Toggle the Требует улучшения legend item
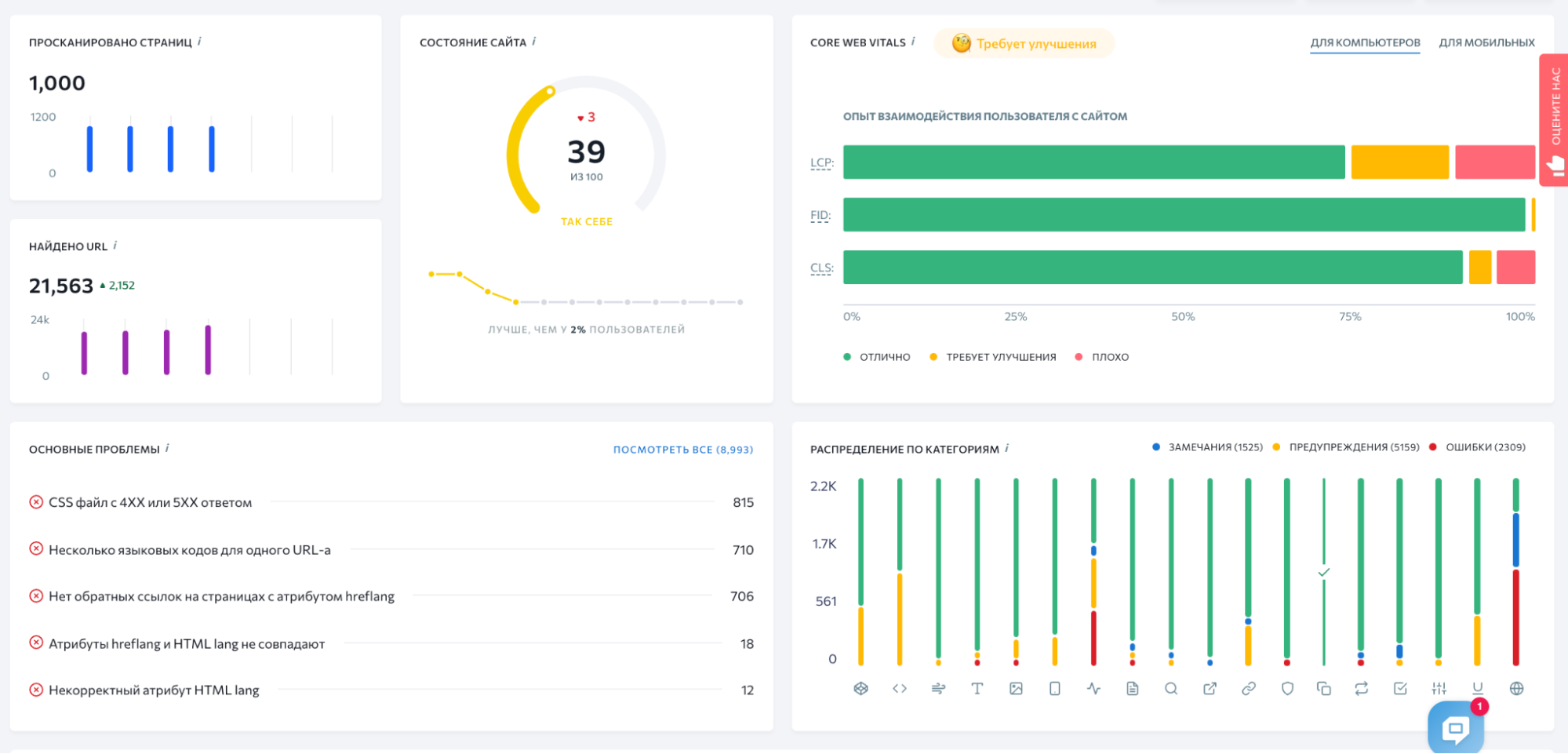The image size is (1568, 754). point(992,357)
